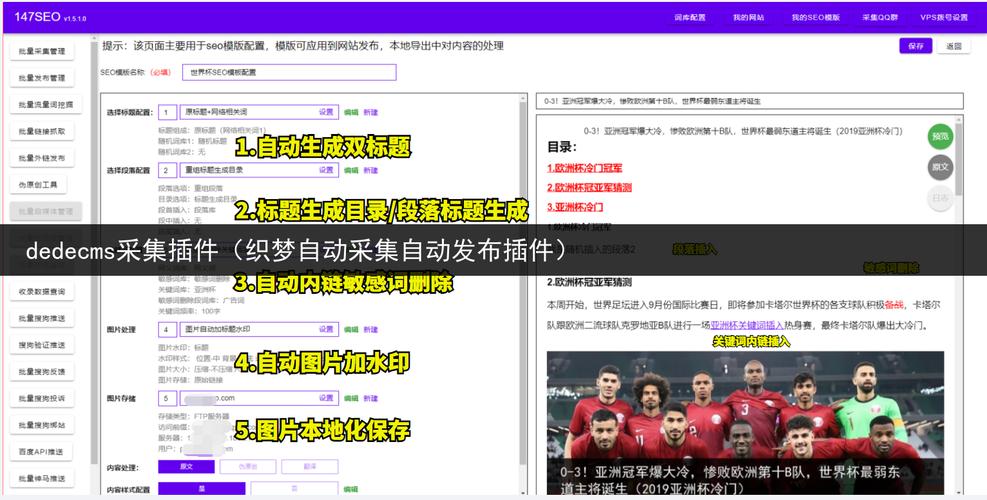Open 我的SEO模版 in the top bar
The width and height of the screenshot is (987, 500).
point(816,18)
